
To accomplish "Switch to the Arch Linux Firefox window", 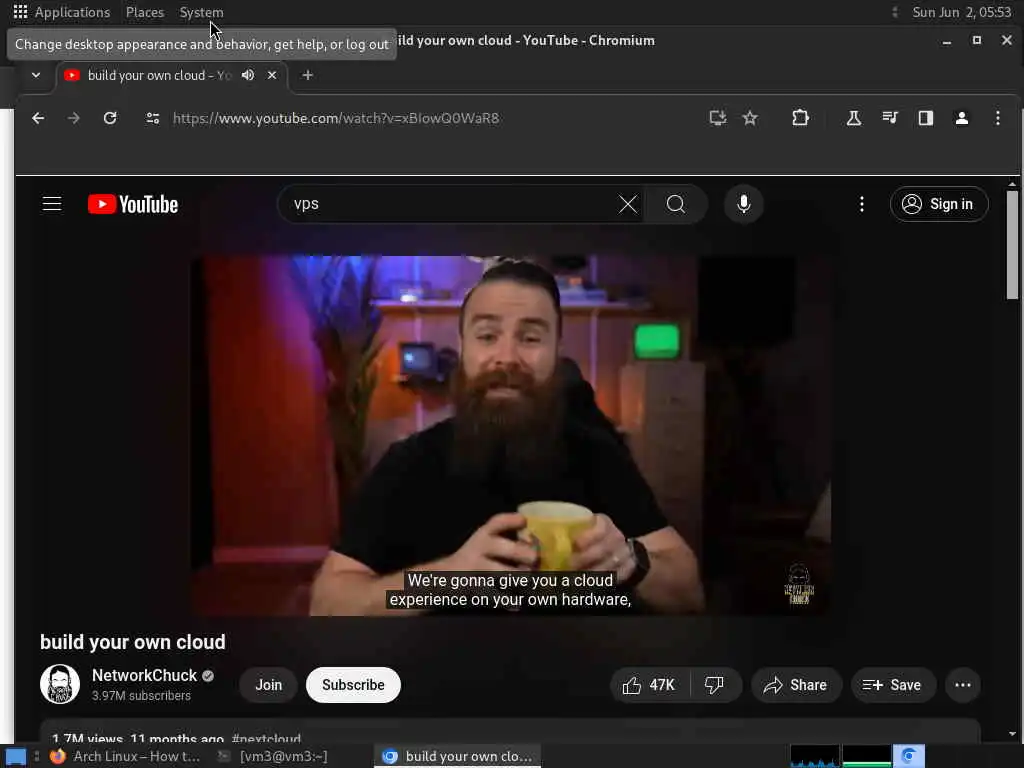I will point(124,756).
